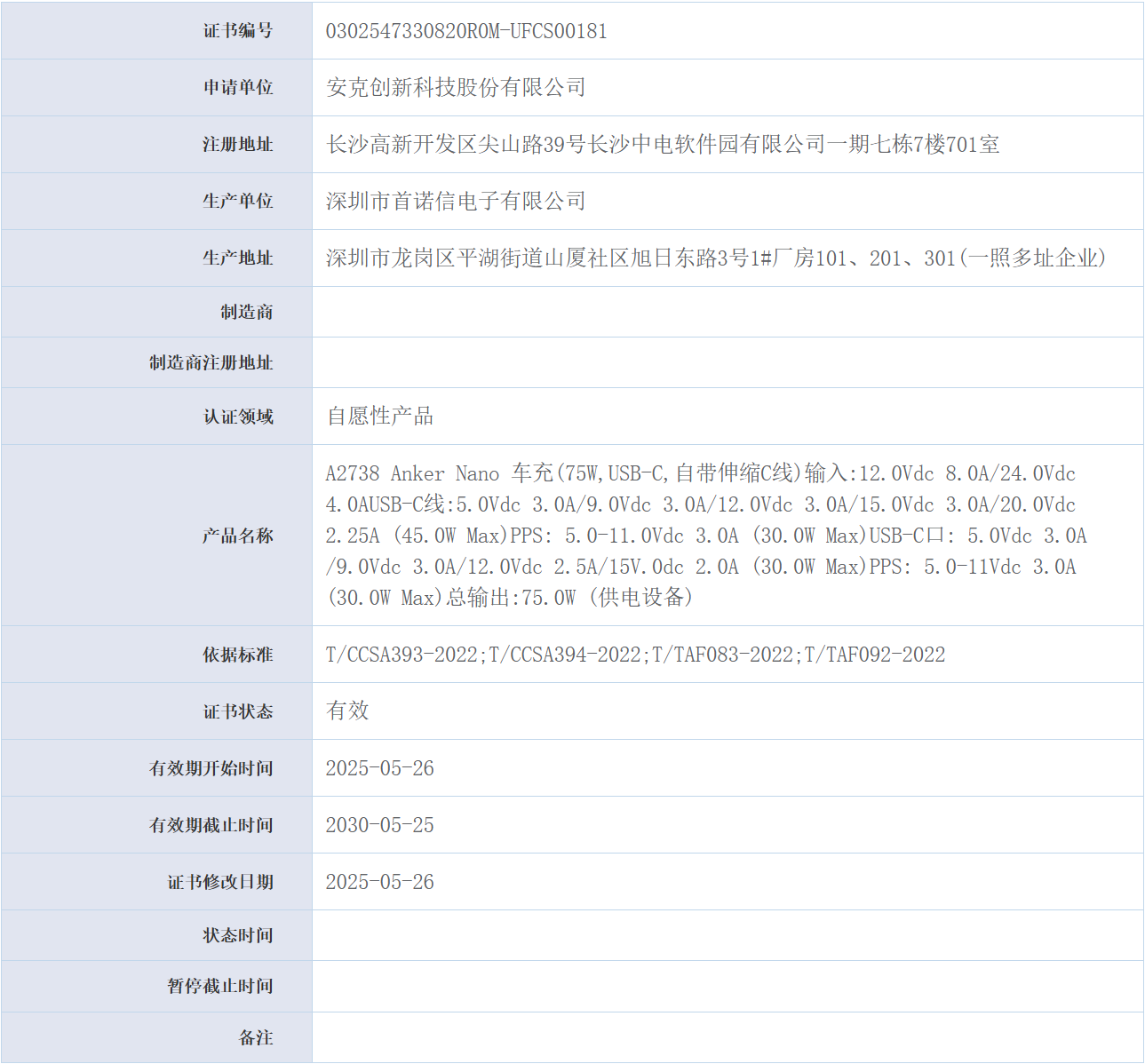Click the 认证领域 label
Screen dimensions: 1145x1064
[238, 417]
